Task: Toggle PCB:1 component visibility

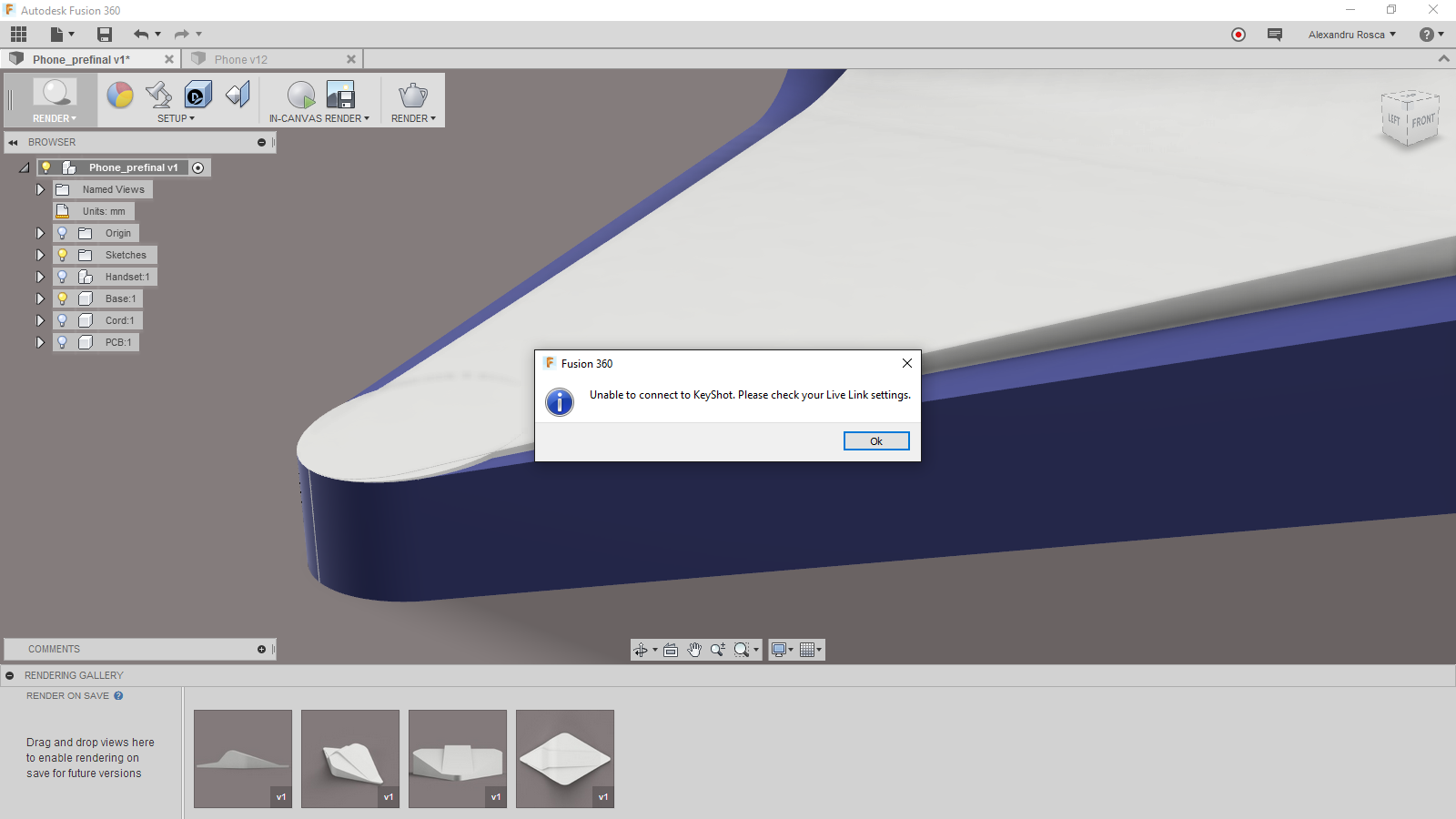Action: (62, 341)
